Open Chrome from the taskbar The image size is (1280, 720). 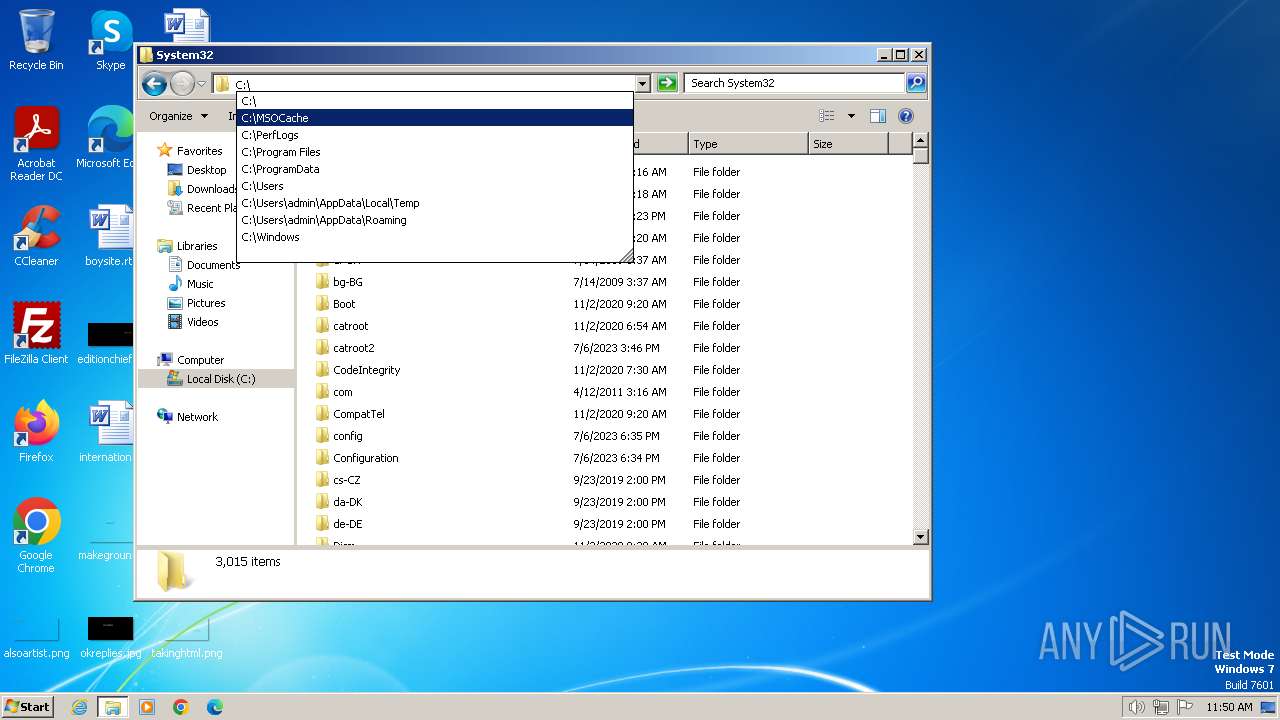point(180,707)
